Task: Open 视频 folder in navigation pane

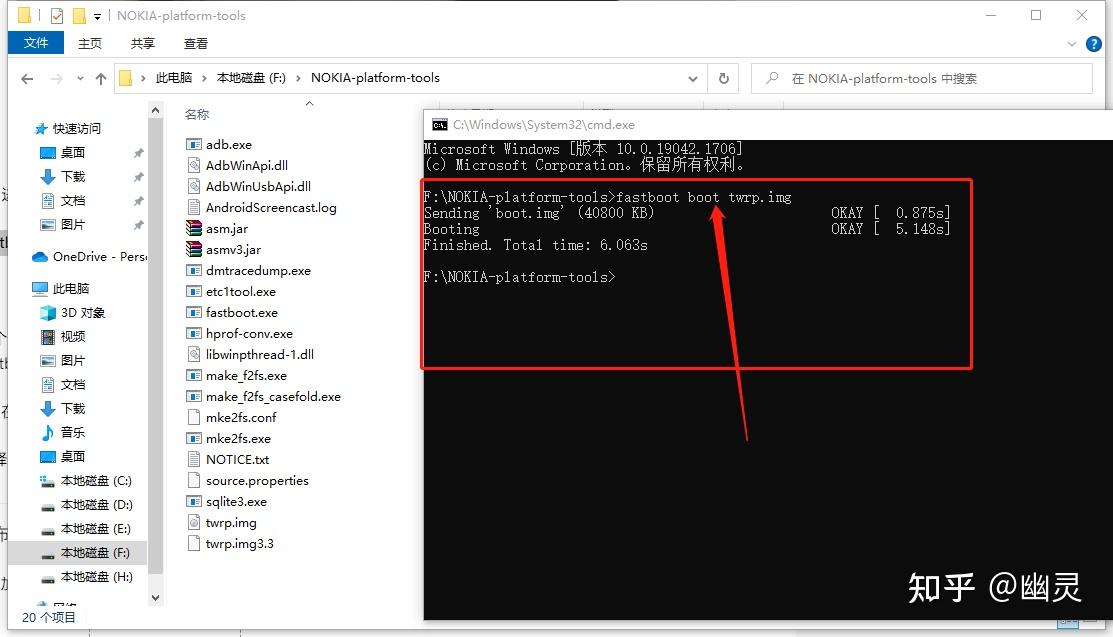Action: click(72, 337)
